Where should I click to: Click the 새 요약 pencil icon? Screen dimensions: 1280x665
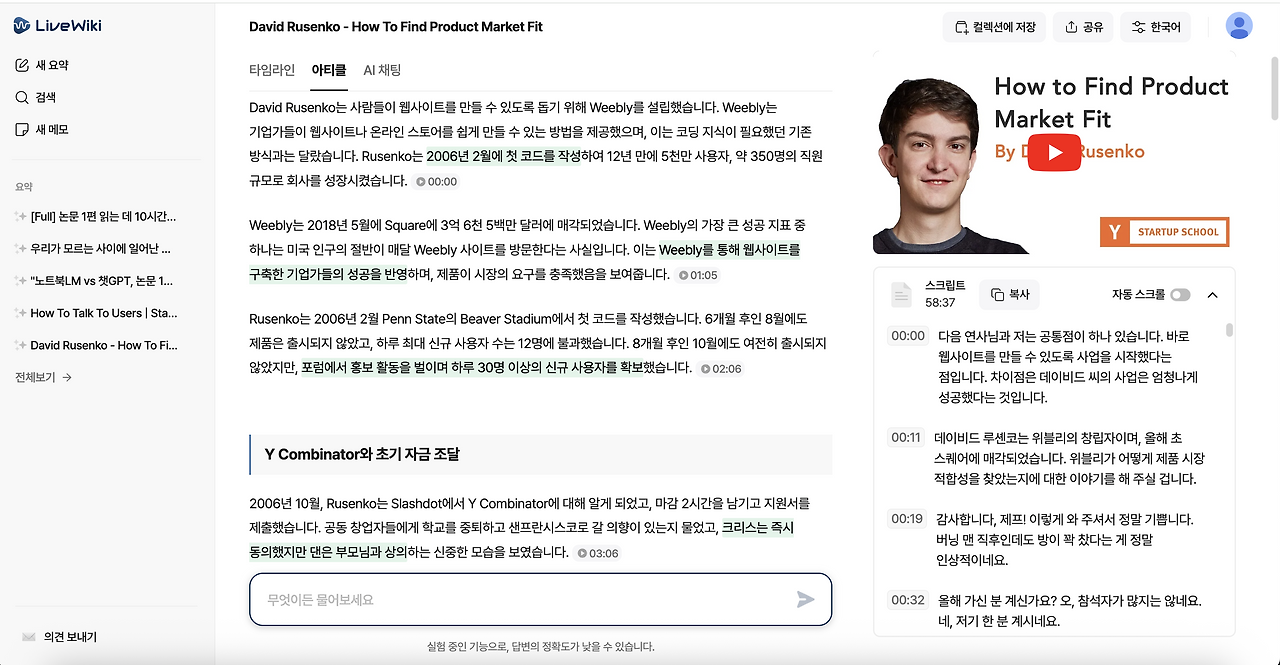click(x=24, y=64)
